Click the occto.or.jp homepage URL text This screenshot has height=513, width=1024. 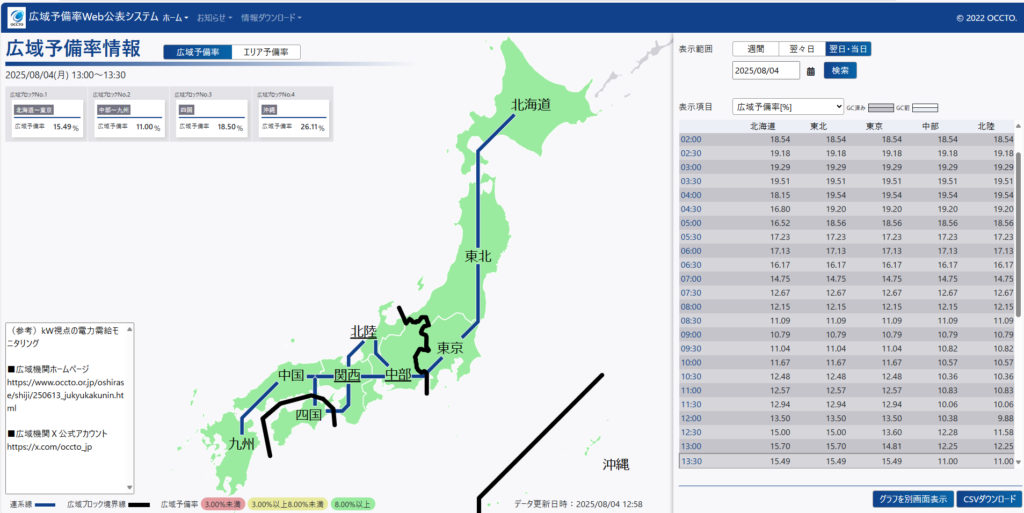(x=65, y=395)
